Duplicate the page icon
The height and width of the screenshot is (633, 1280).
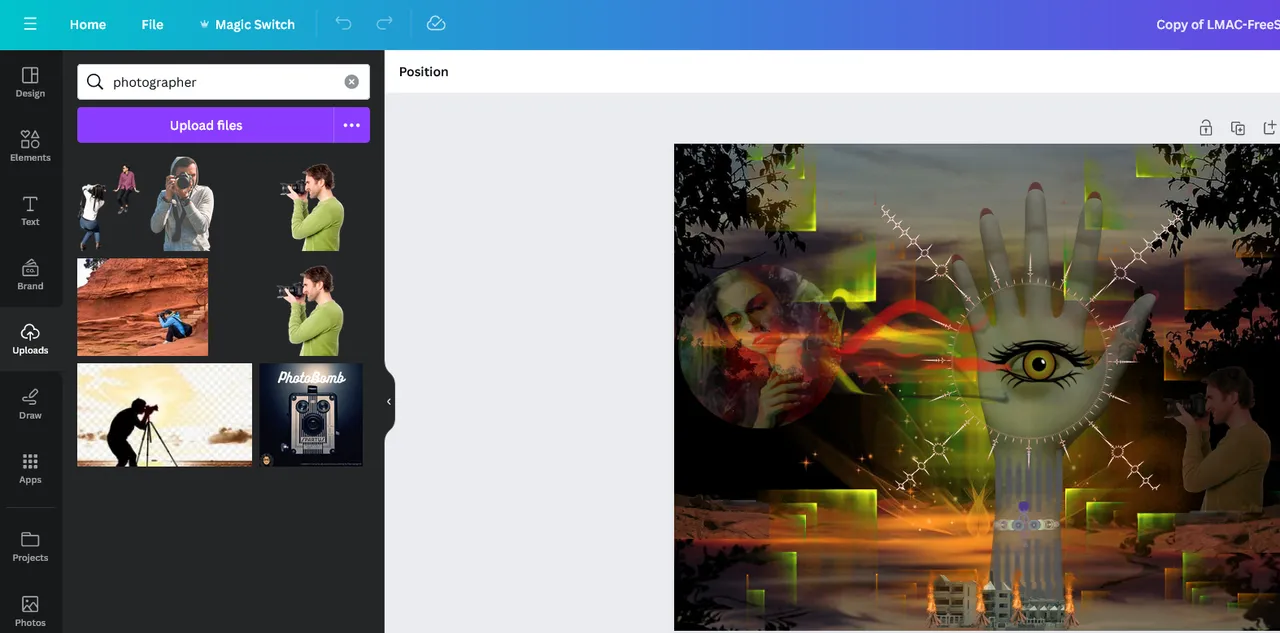pyautogui.click(x=1238, y=128)
